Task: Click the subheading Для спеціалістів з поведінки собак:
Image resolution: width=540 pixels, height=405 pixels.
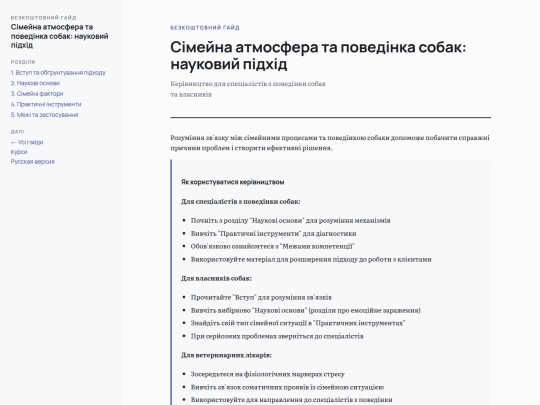Action: 240,201
